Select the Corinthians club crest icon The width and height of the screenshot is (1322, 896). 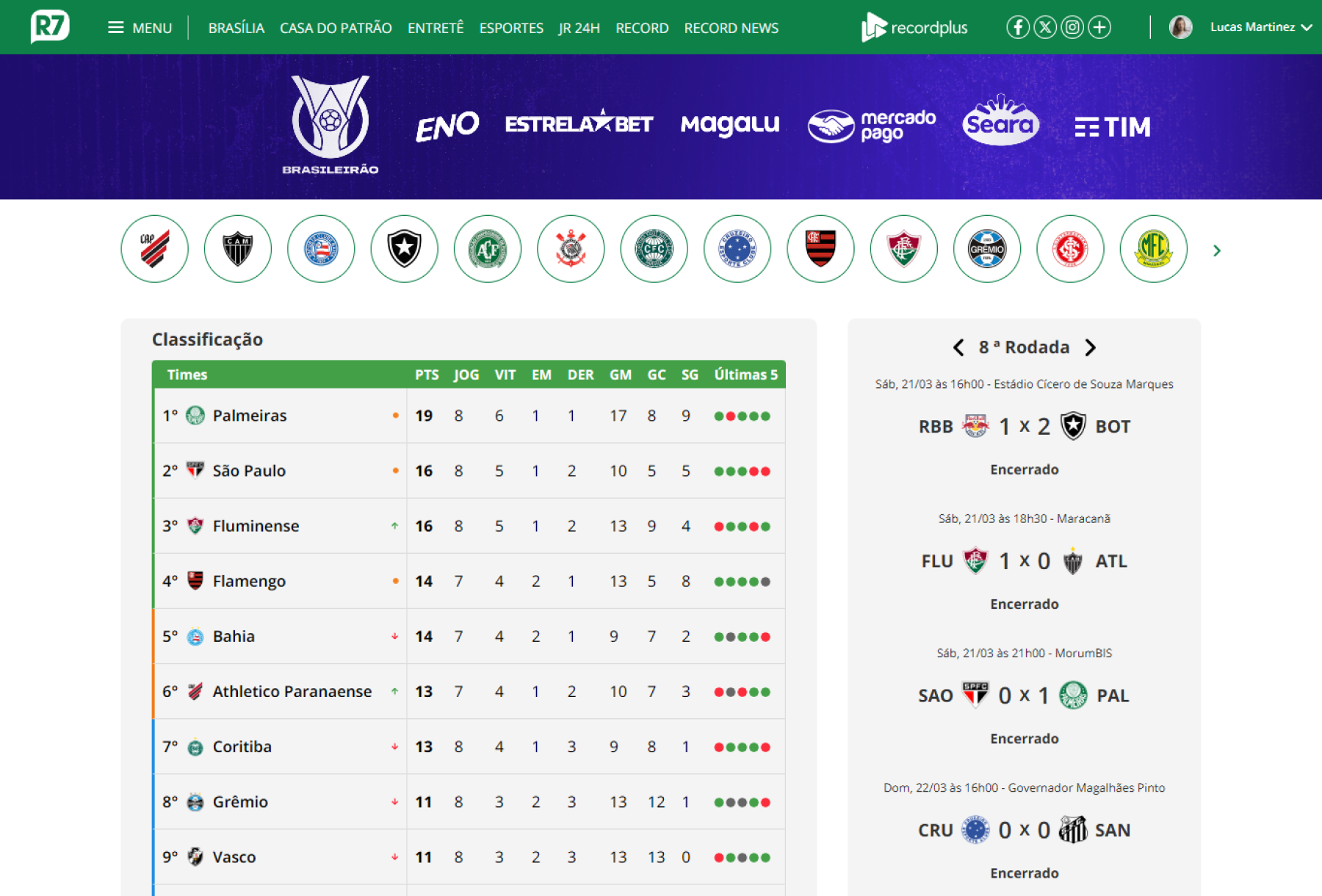[571, 249]
